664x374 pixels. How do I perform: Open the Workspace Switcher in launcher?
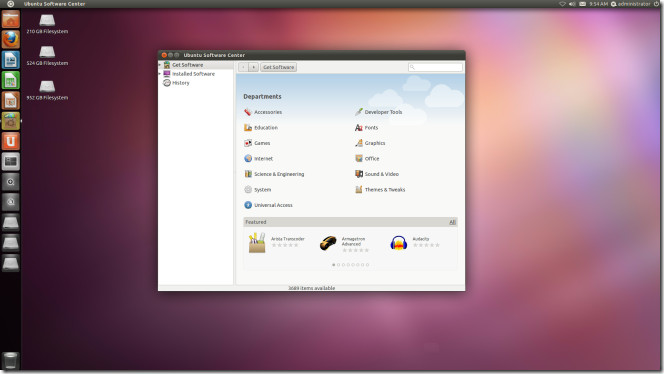[x=11, y=161]
